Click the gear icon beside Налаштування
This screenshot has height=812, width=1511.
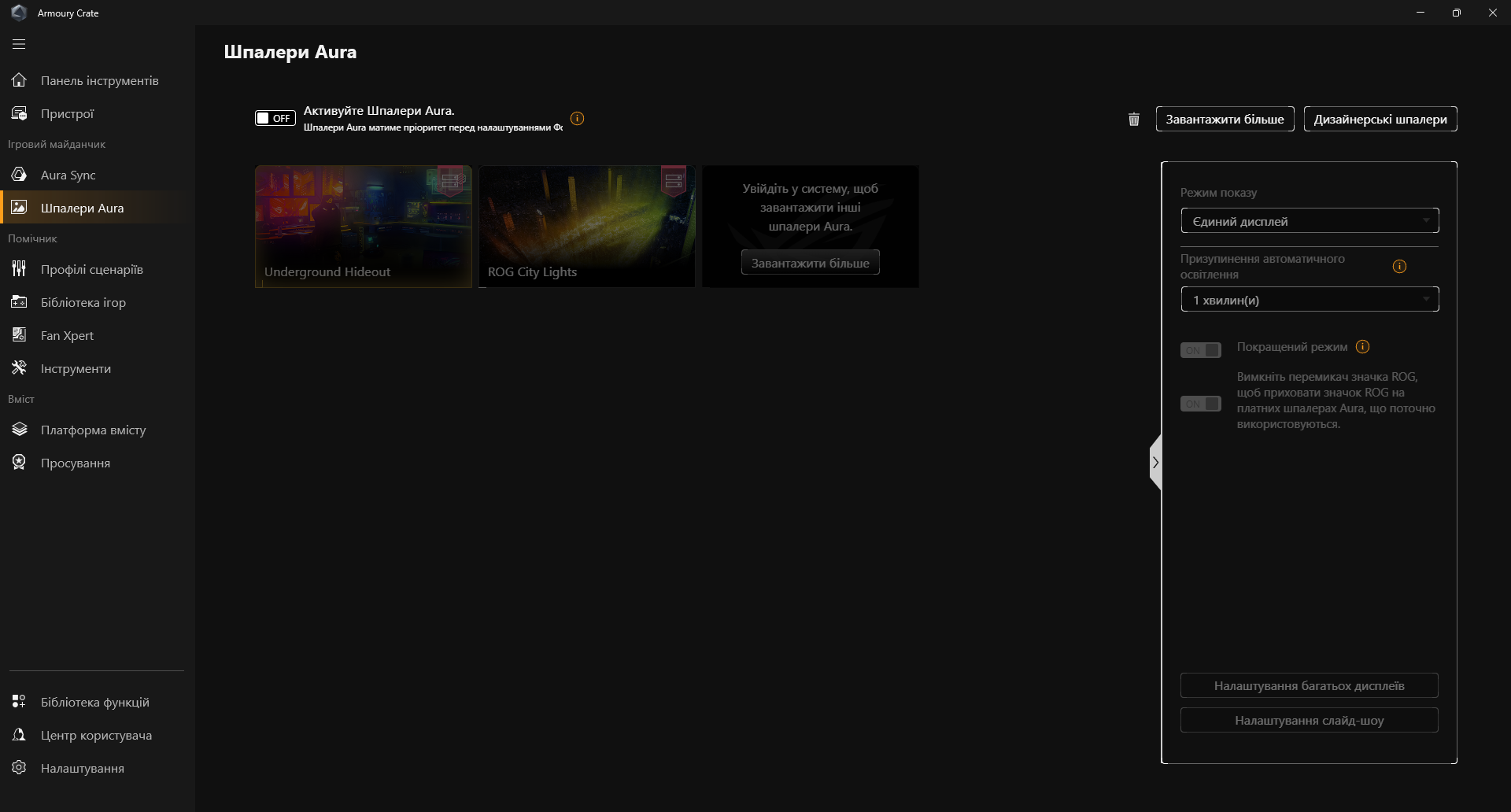coord(19,768)
